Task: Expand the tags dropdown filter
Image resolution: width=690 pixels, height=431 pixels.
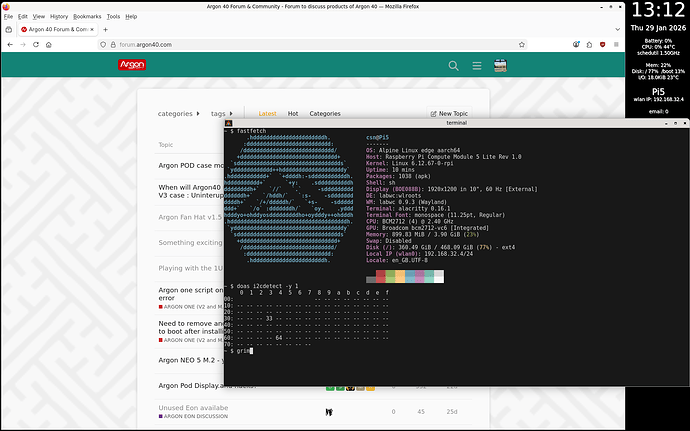Action: pyautogui.click(x=222, y=114)
